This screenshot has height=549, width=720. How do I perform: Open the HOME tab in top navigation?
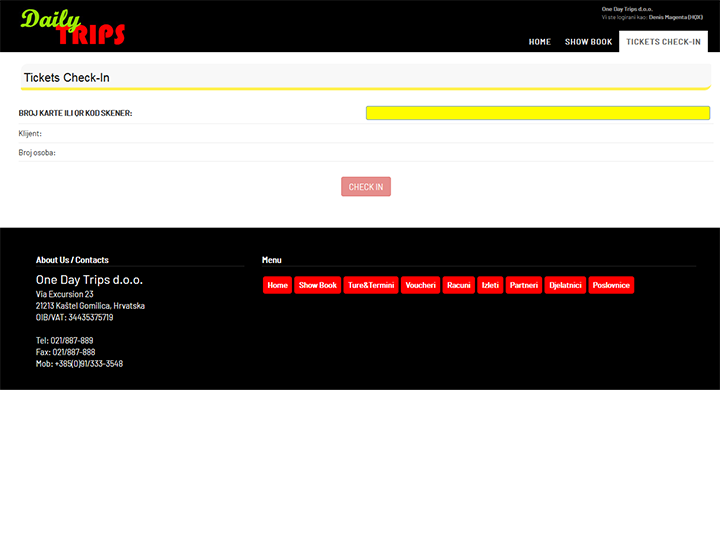click(x=539, y=42)
